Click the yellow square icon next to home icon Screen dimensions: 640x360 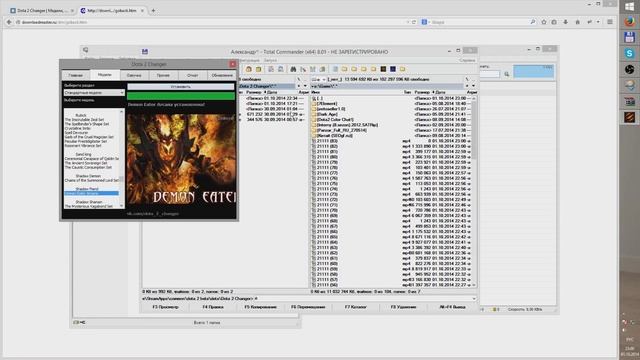pos(258,69)
